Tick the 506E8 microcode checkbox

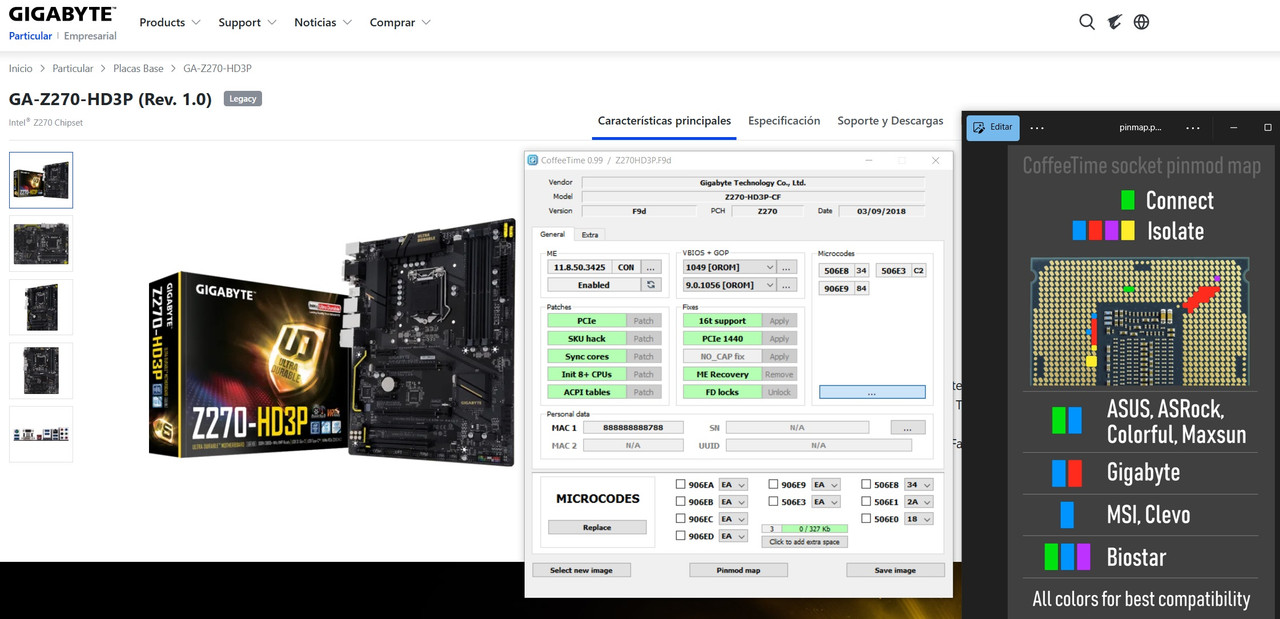point(866,485)
